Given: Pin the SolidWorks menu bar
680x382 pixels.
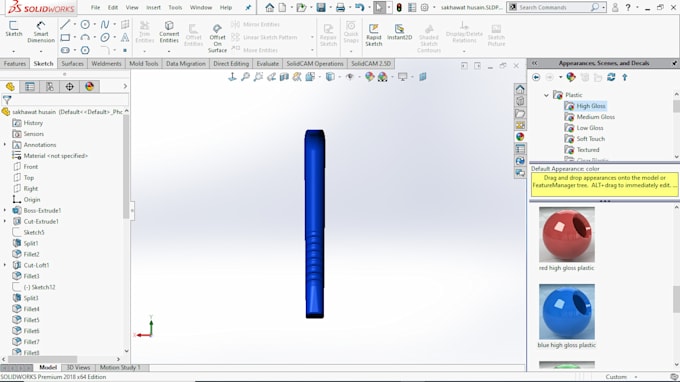Looking at the screenshot, I should [x=248, y=7].
